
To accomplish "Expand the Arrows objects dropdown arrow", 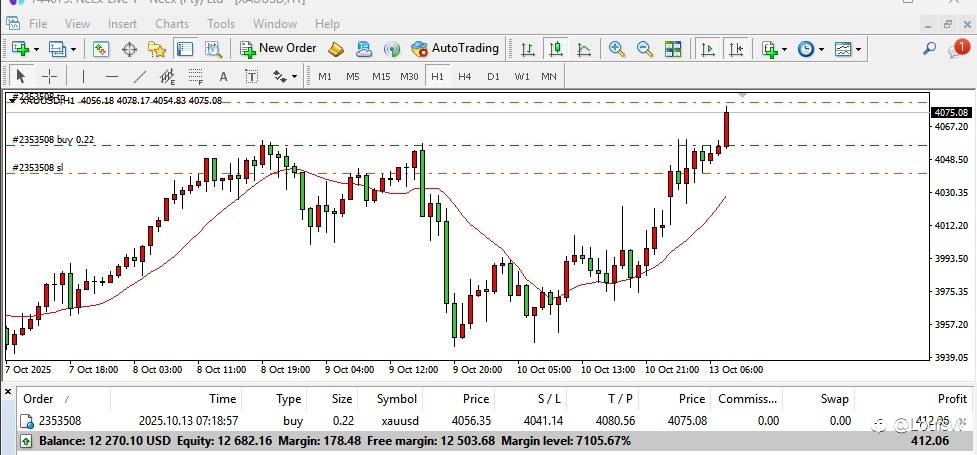I will tap(294, 77).
